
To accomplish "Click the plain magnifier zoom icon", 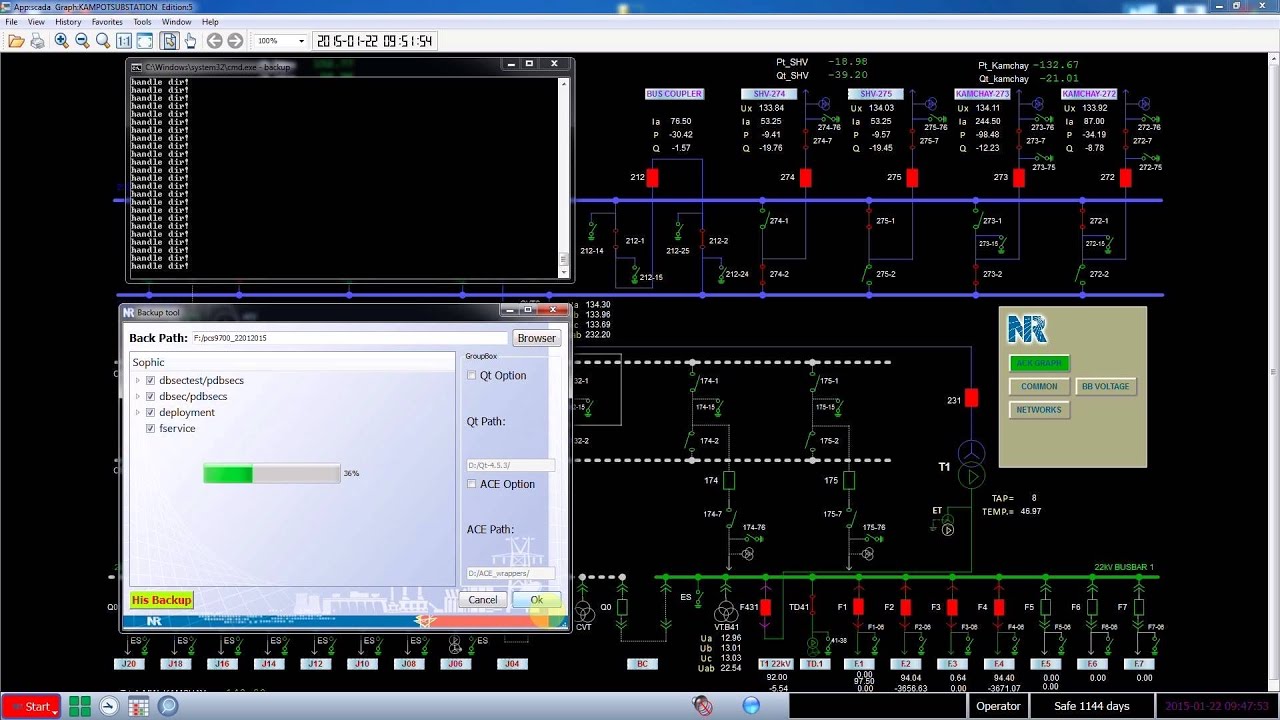I will (x=103, y=41).
